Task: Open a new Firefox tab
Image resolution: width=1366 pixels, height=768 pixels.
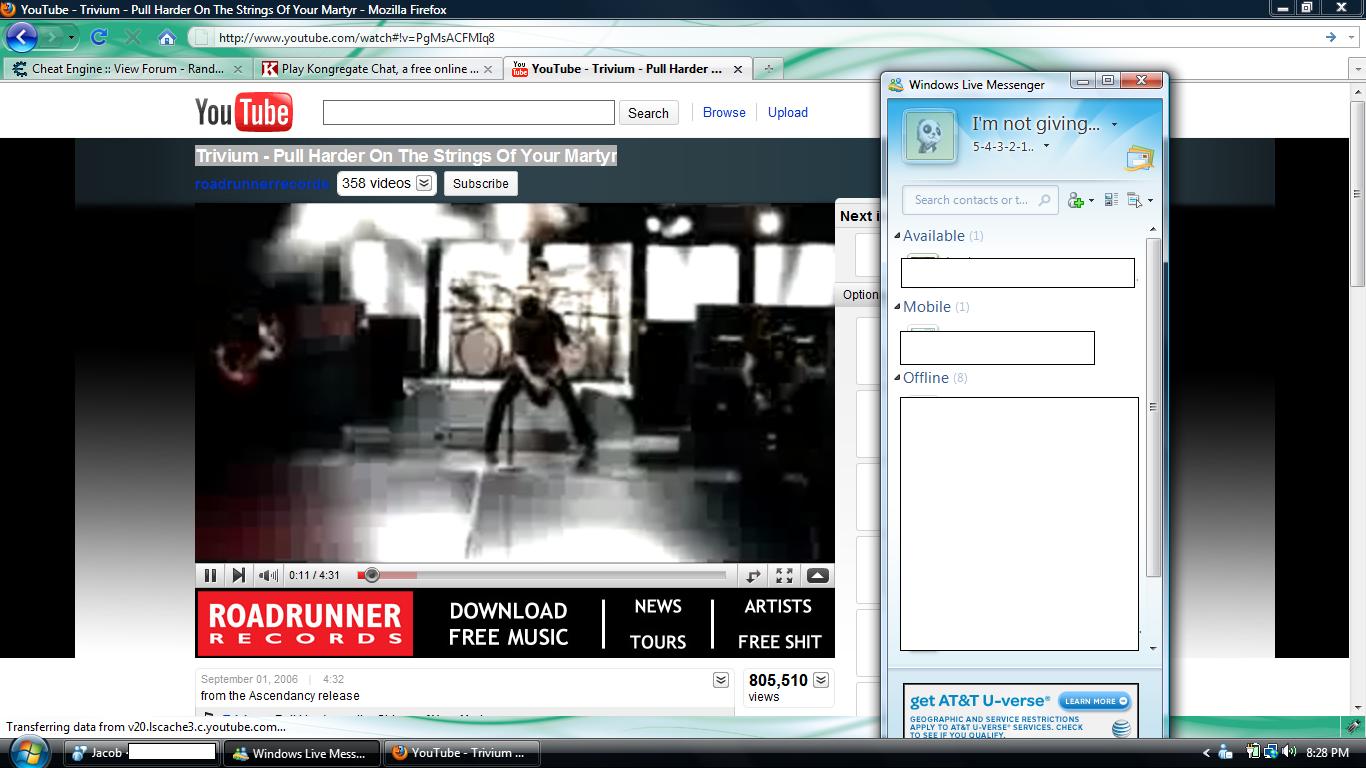Action: [768, 69]
